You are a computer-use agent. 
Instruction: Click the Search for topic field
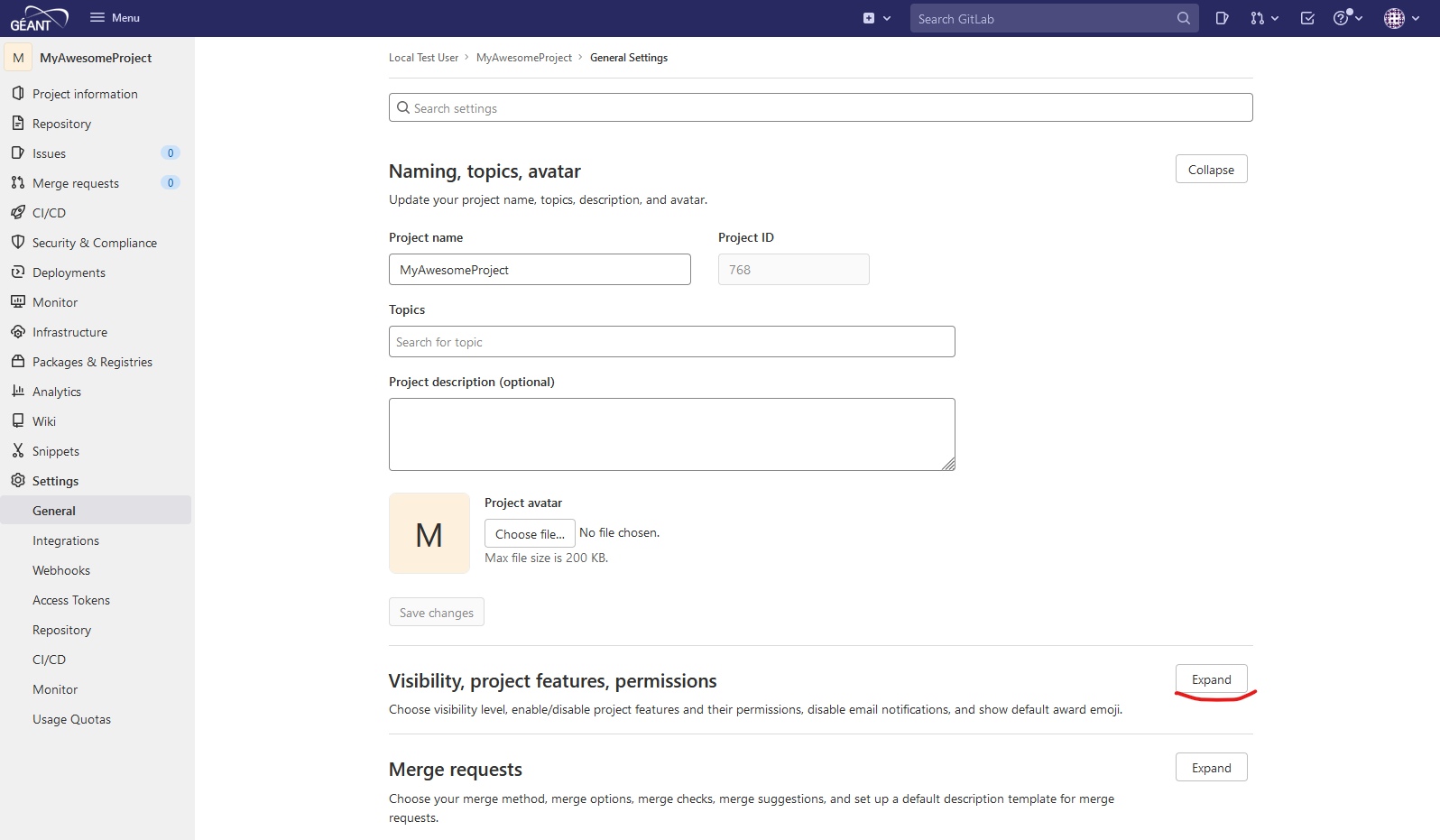click(x=671, y=342)
